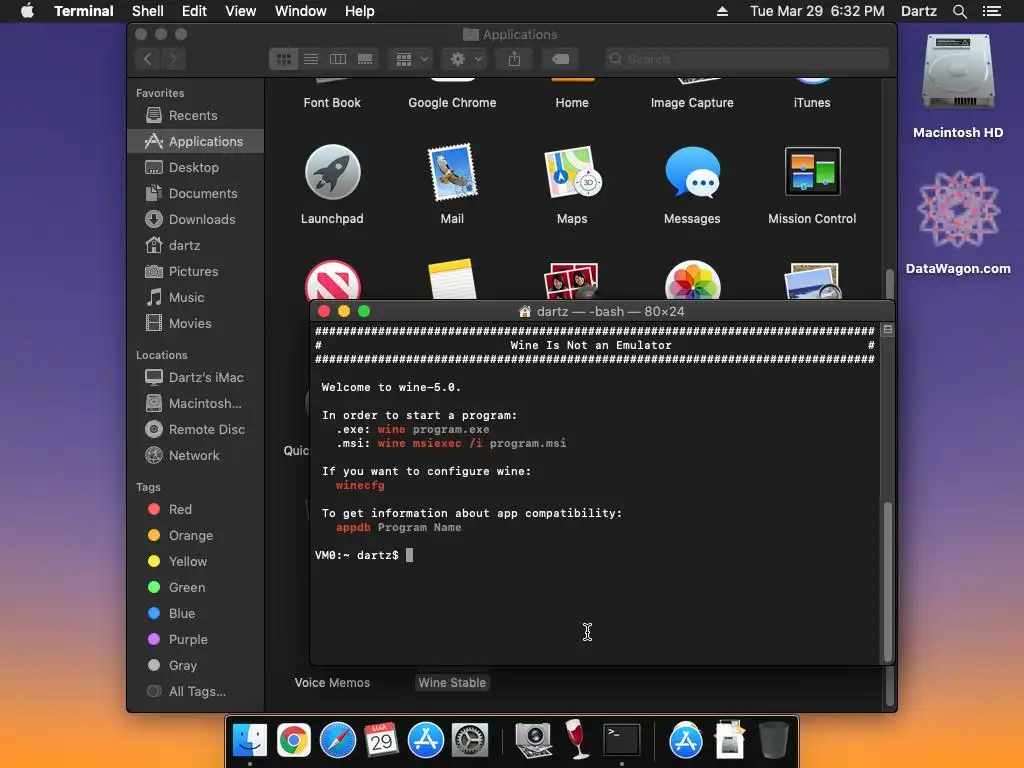Switch Finder to gallery view
Viewport: 1024px width, 768px height.
click(x=365, y=59)
